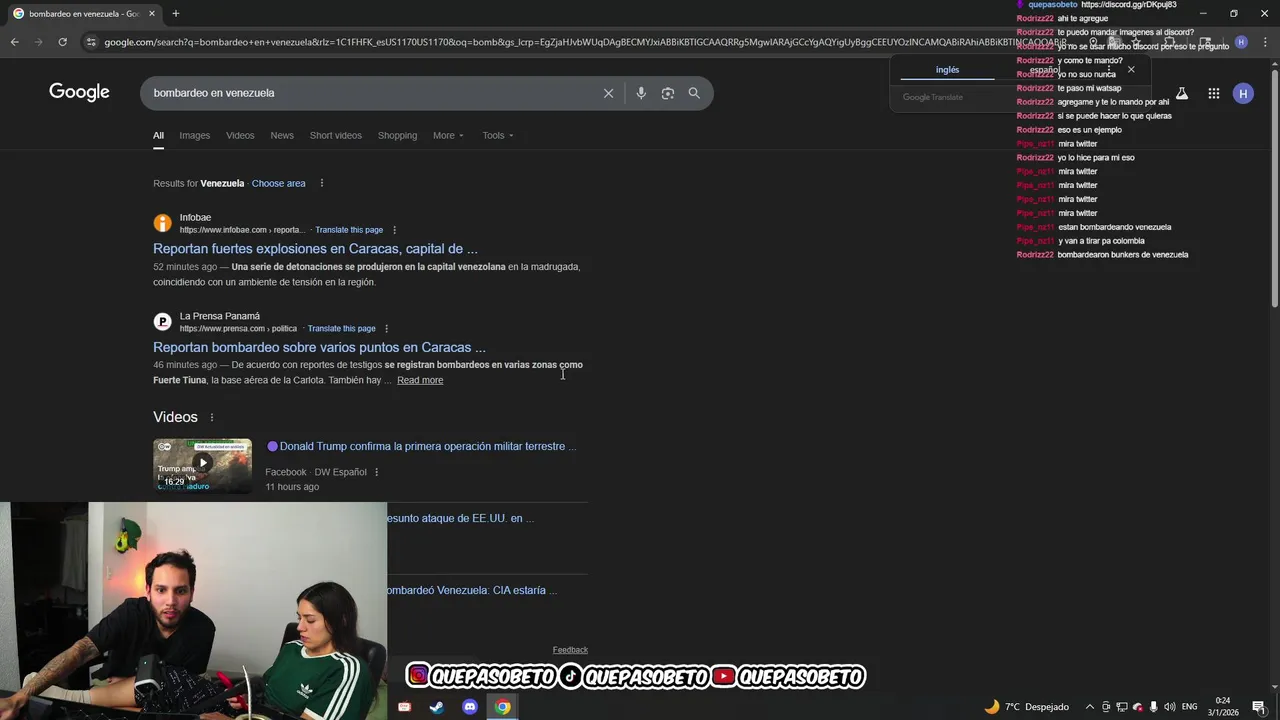Translate the La Prensa Panamá page

(x=342, y=329)
